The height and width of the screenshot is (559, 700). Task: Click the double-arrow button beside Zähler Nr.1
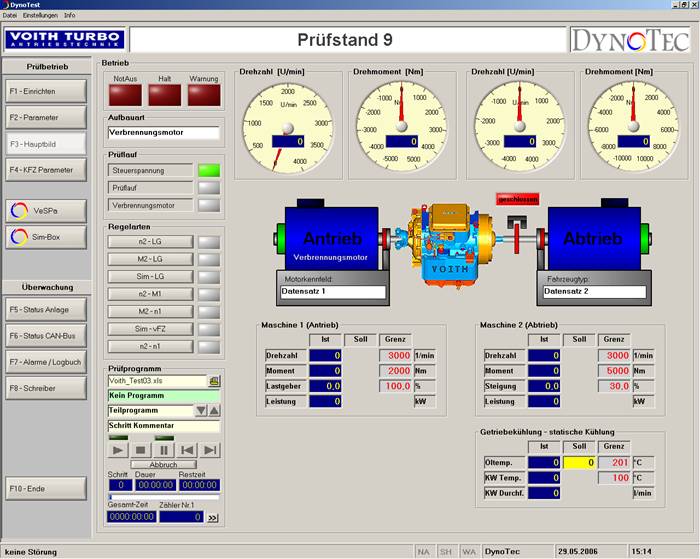pyautogui.click(x=212, y=517)
